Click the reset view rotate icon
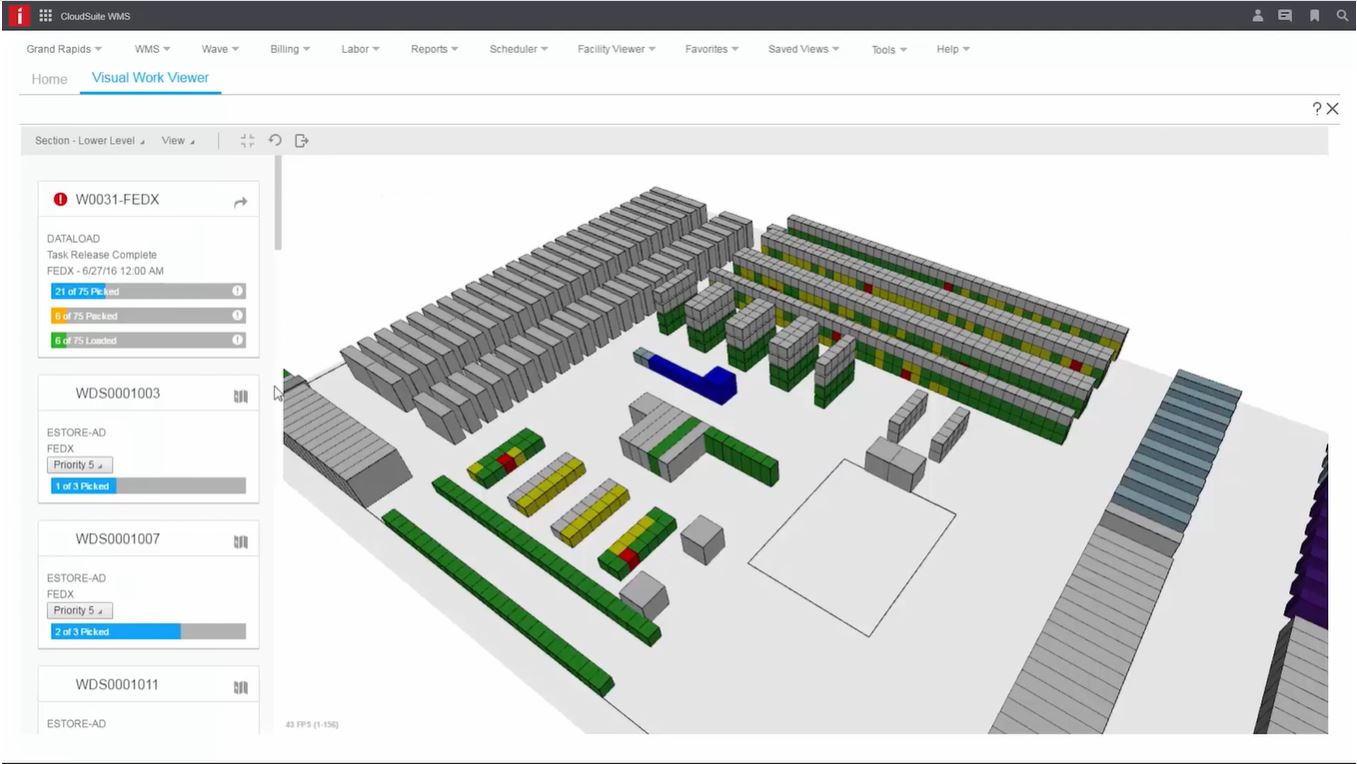 tap(275, 141)
